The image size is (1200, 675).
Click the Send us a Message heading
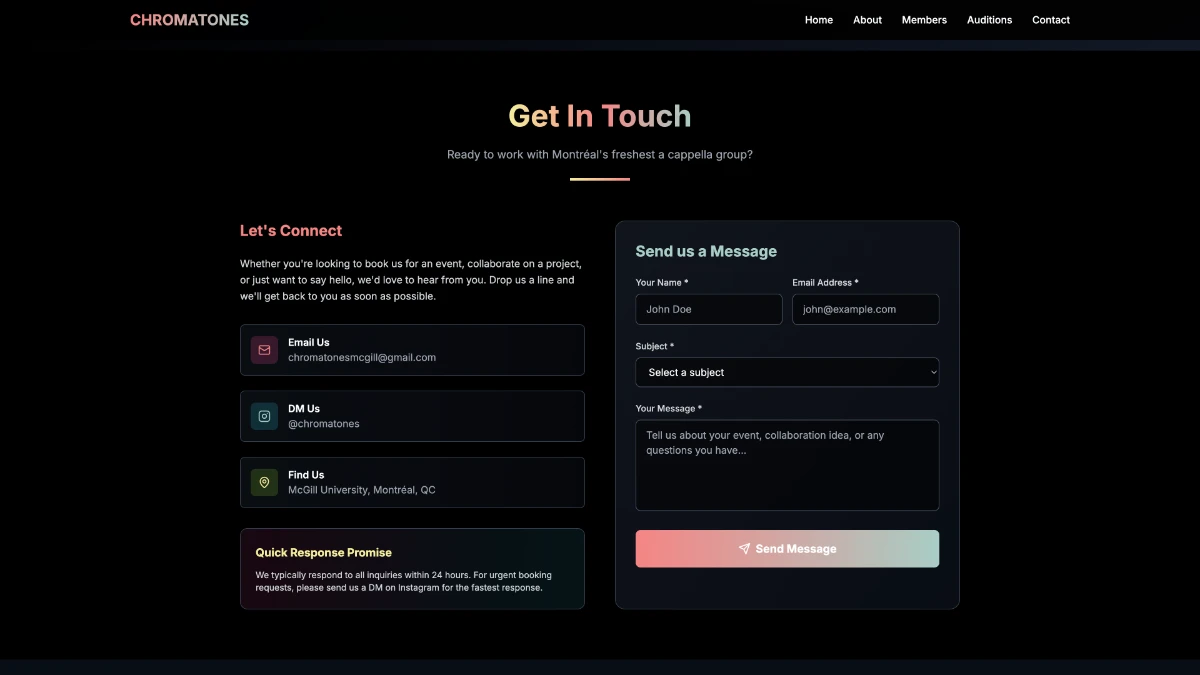click(x=706, y=251)
